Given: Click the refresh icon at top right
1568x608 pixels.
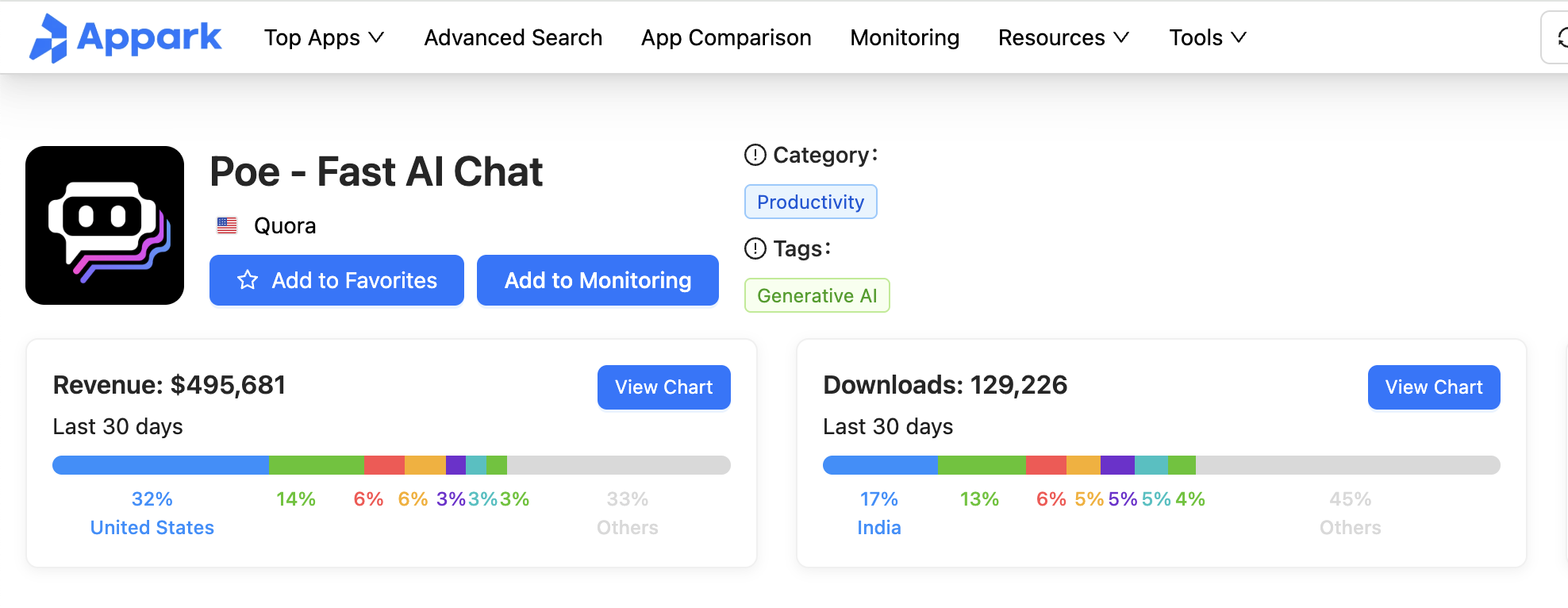Looking at the screenshot, I should [x=1560, y=37].
